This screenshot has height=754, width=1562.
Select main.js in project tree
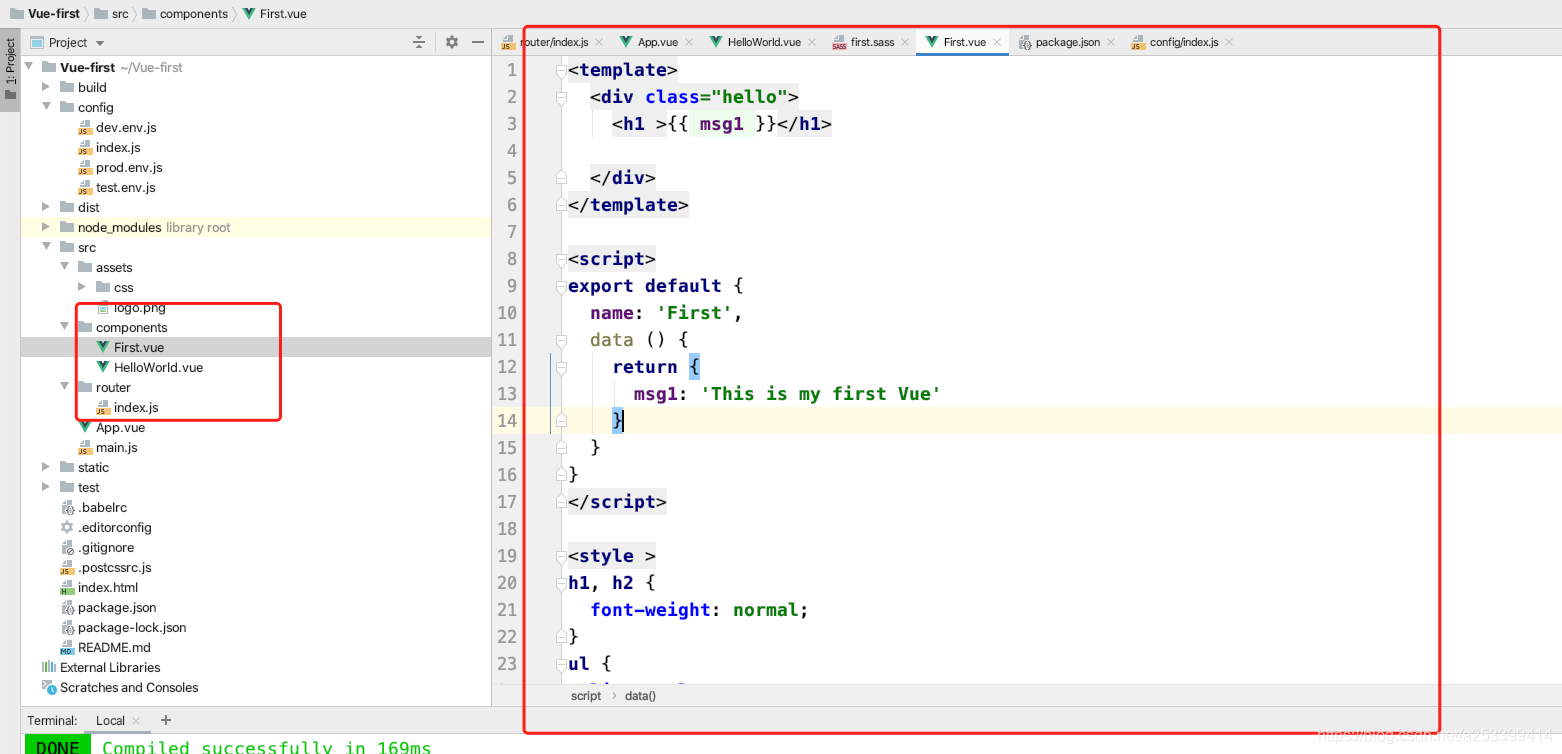117,447
